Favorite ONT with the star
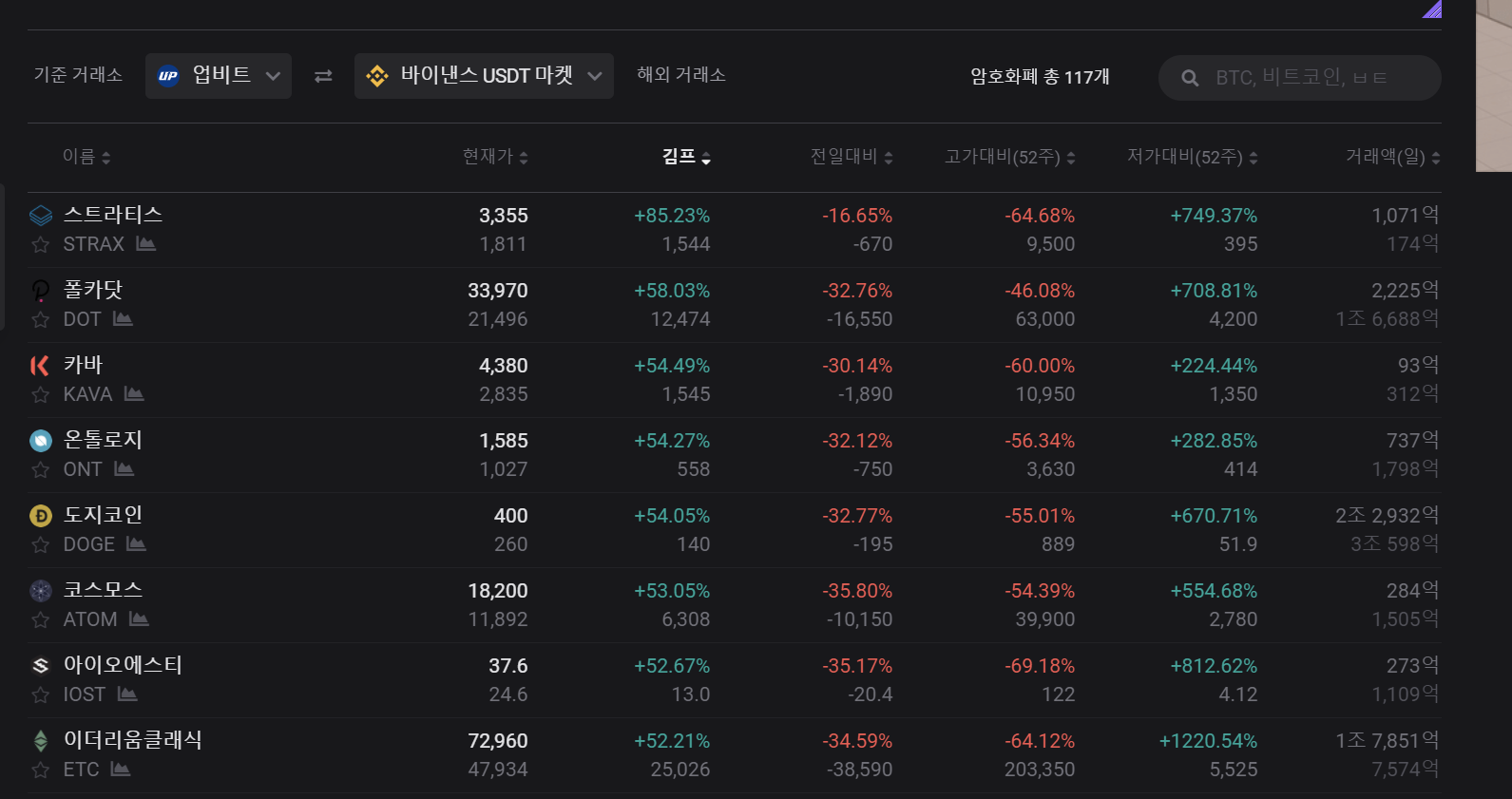 [41, 470]
